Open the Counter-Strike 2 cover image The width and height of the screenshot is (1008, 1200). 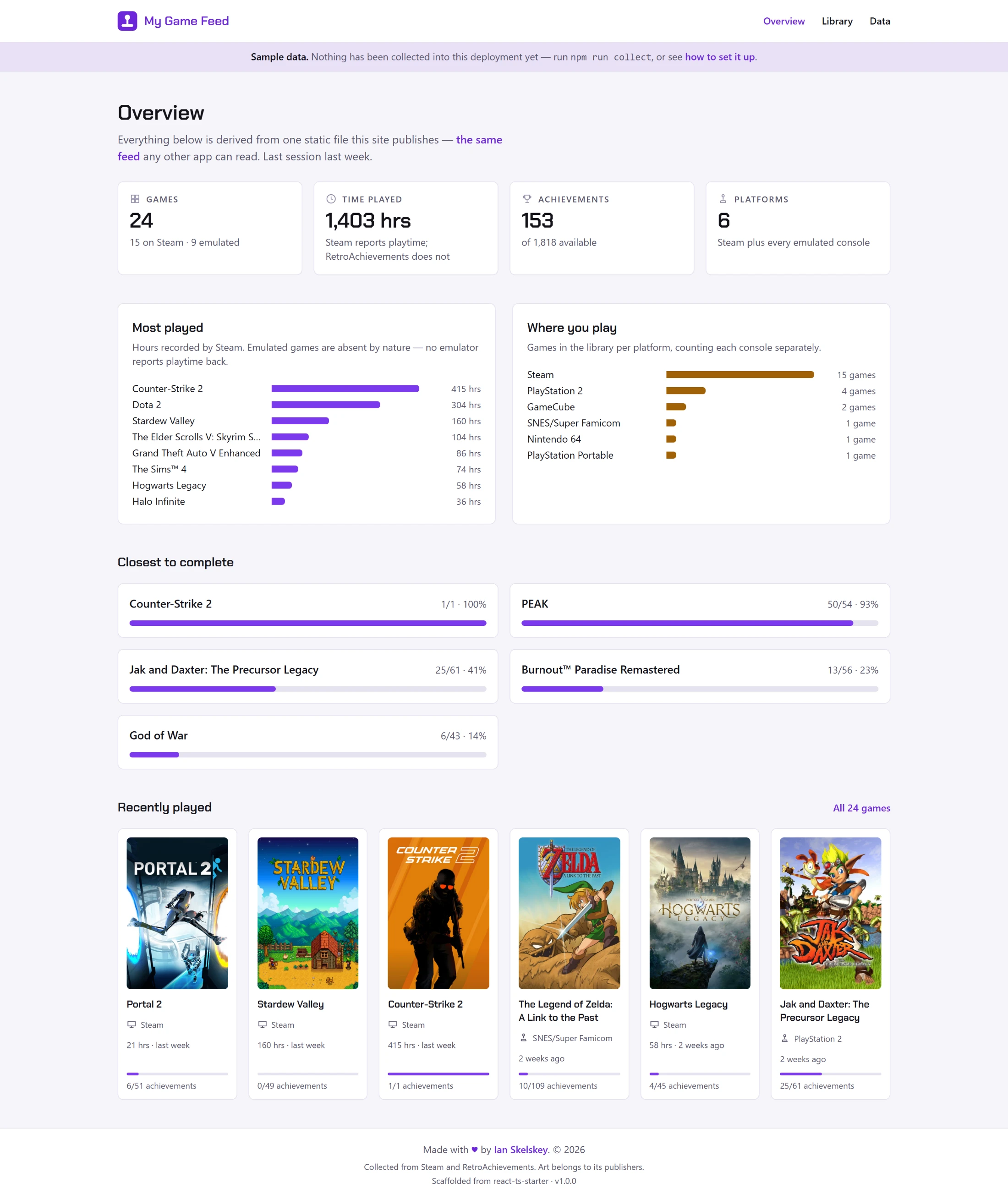pyautogui.click(x=438, y=913)
